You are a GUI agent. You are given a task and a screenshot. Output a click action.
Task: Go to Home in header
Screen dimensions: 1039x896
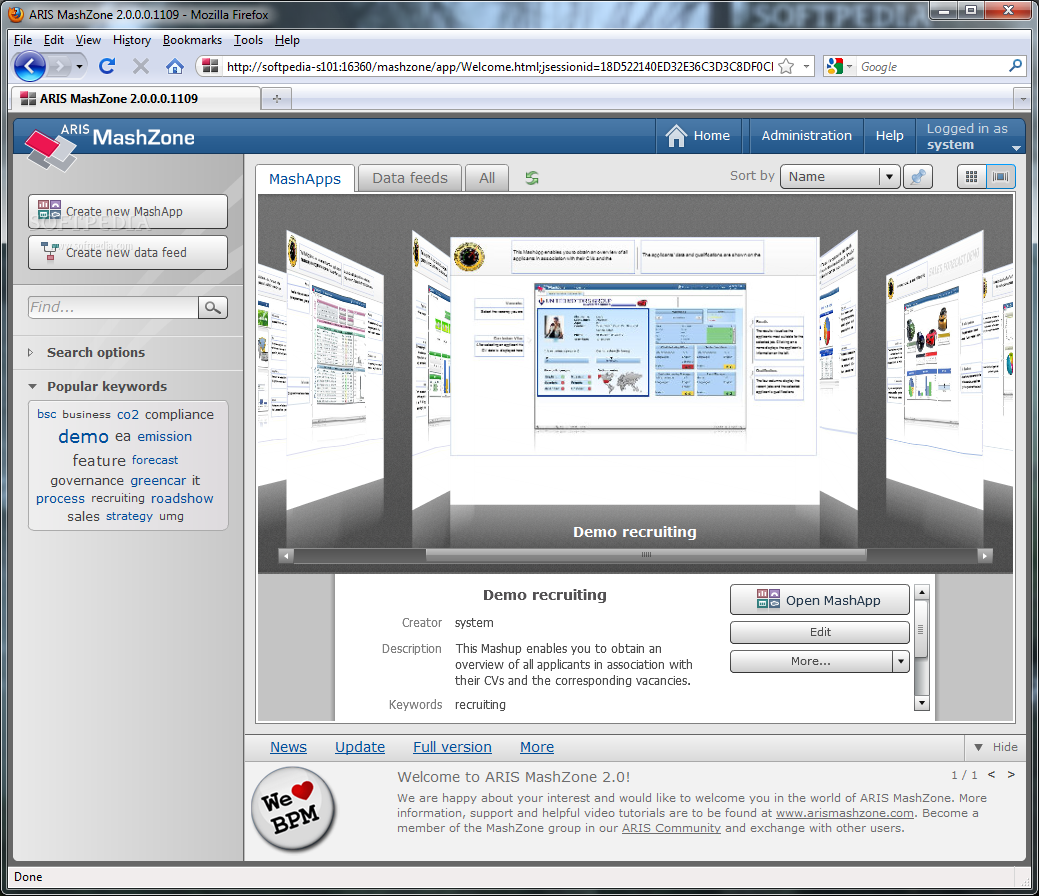click(698, 136)
